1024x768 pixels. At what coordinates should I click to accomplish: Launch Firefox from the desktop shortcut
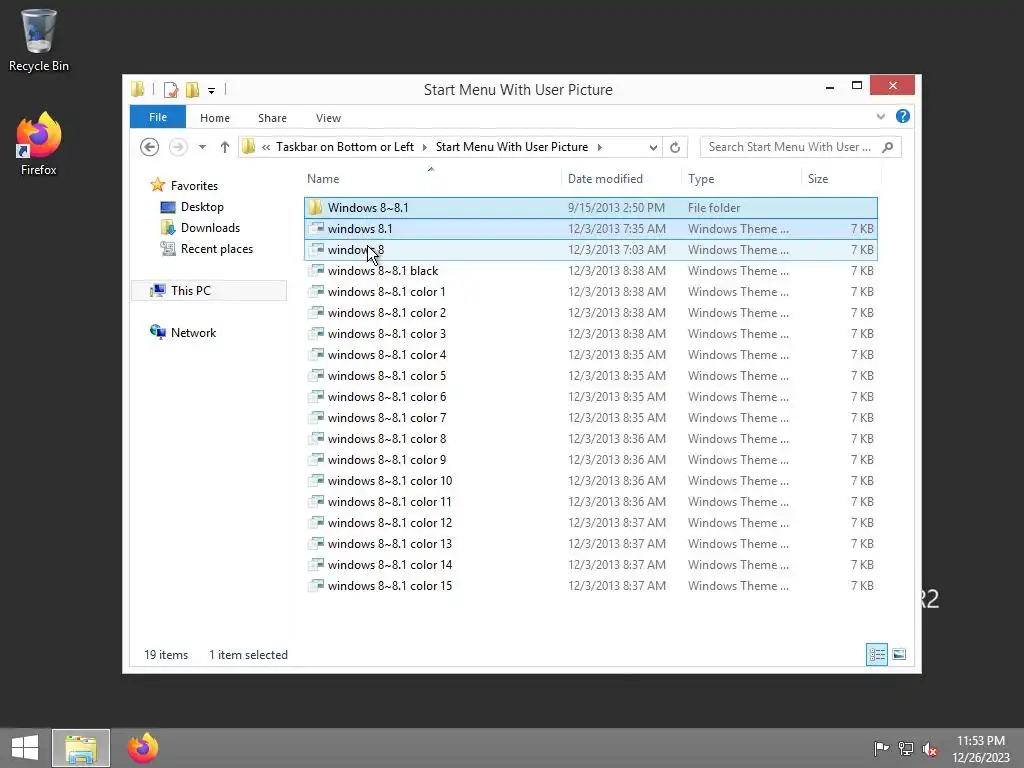tap(39, 144)
